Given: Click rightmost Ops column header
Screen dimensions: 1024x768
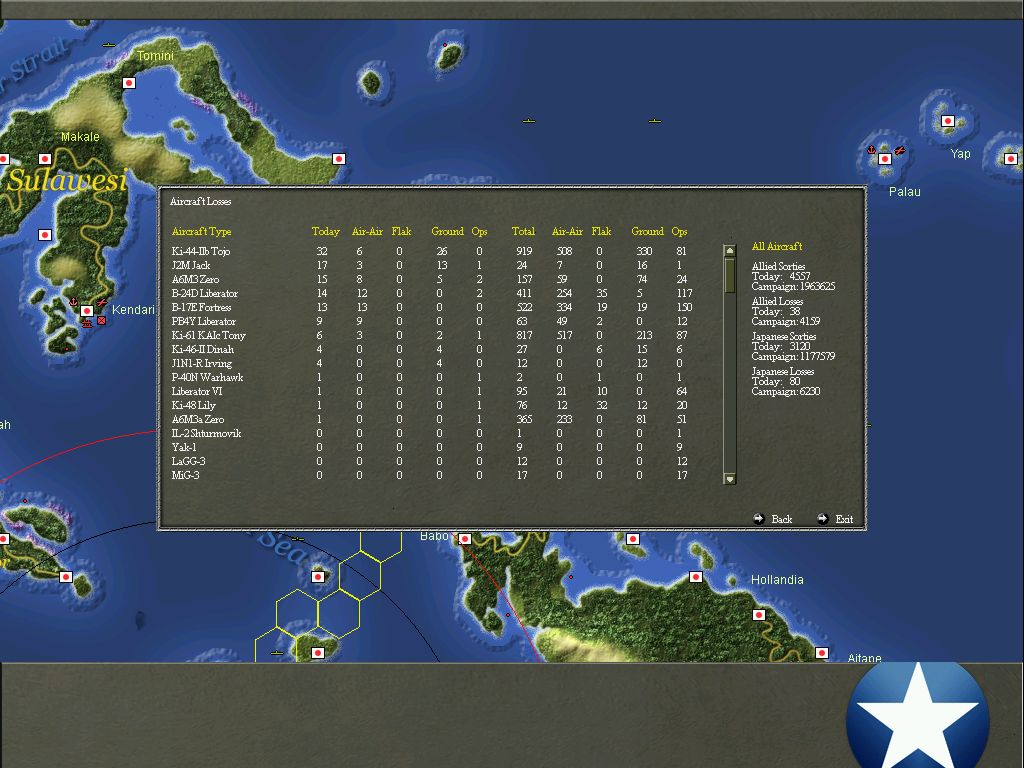Looking at the screenshot, I should 679,231.
